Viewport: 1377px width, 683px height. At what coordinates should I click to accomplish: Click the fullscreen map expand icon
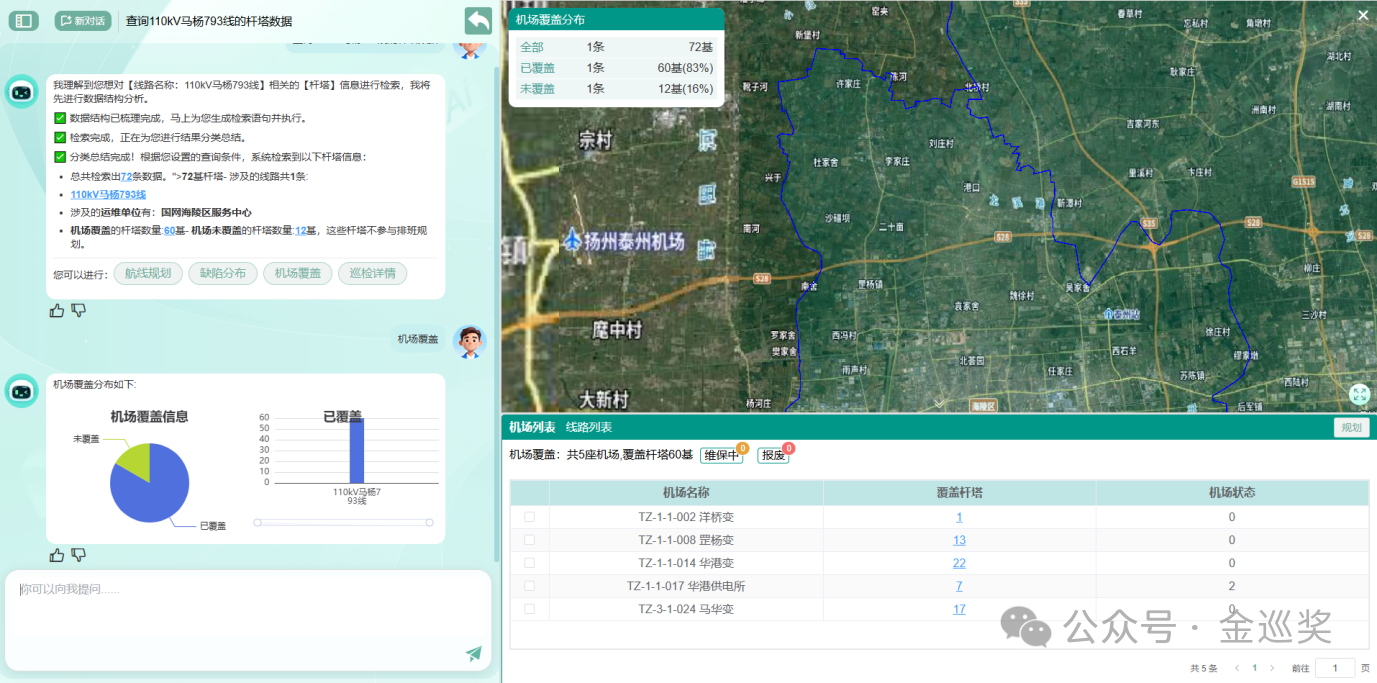tap(1359, 394)
